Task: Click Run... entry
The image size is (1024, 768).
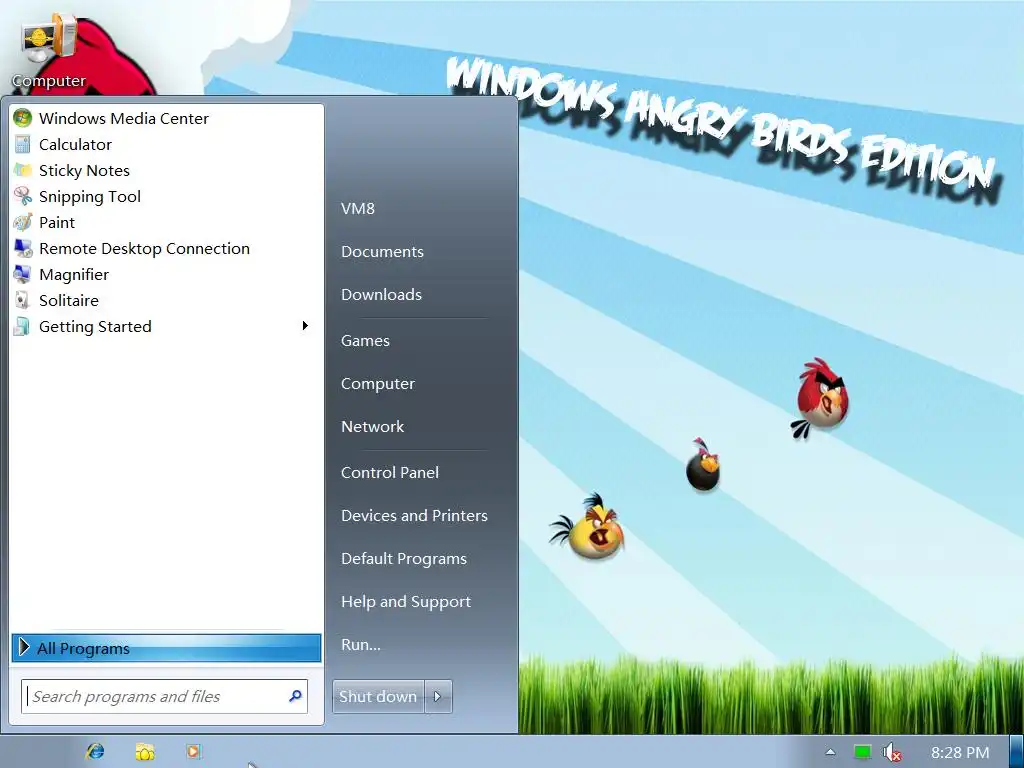Action: (360, 645)
